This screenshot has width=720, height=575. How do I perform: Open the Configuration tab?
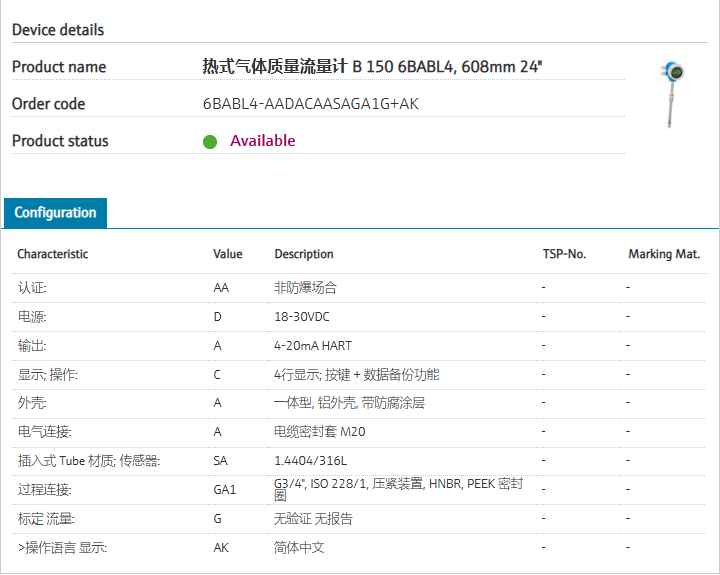pos(55,213)
